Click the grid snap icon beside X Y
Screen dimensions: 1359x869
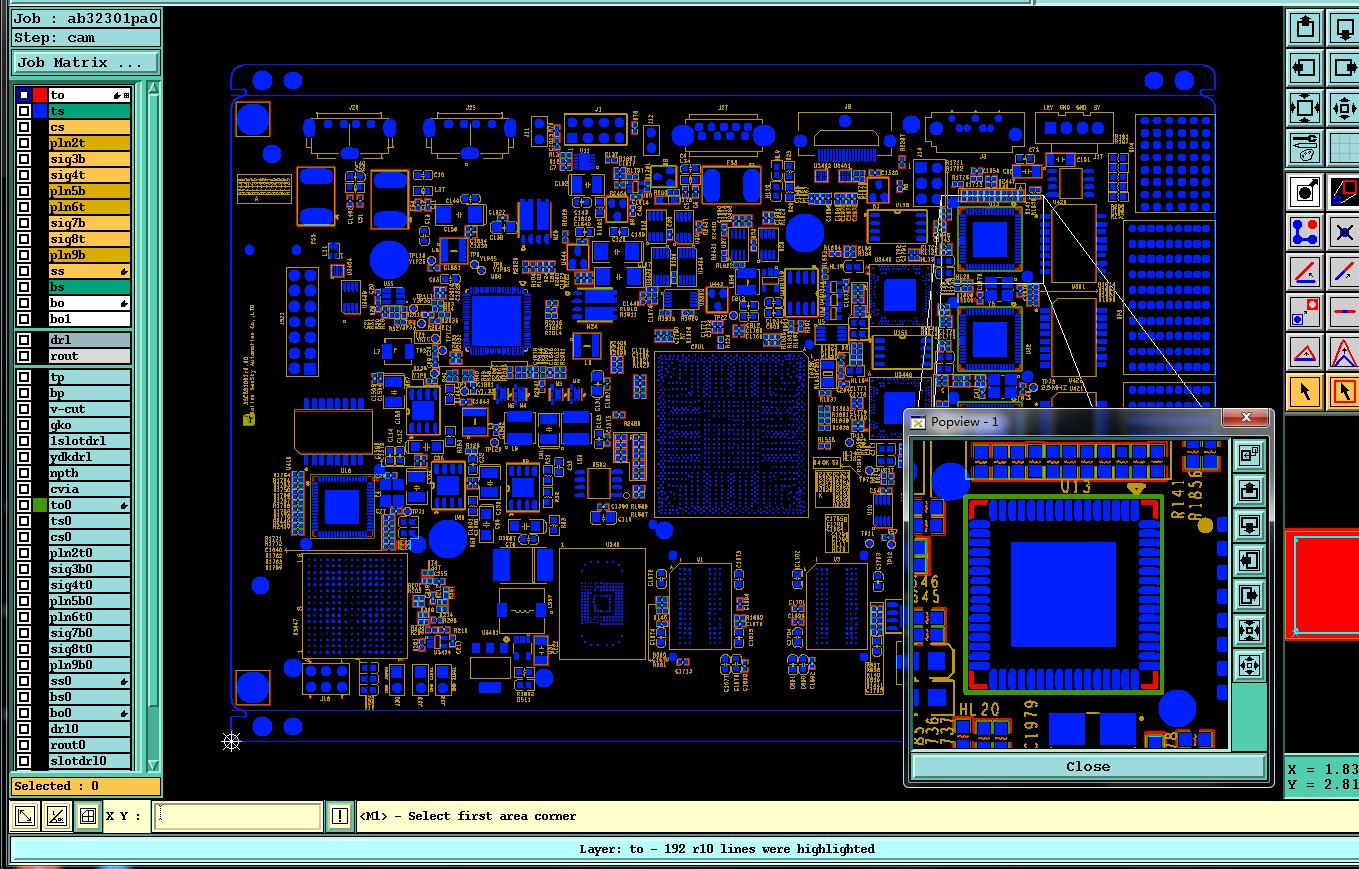click(x=87, y=816)
